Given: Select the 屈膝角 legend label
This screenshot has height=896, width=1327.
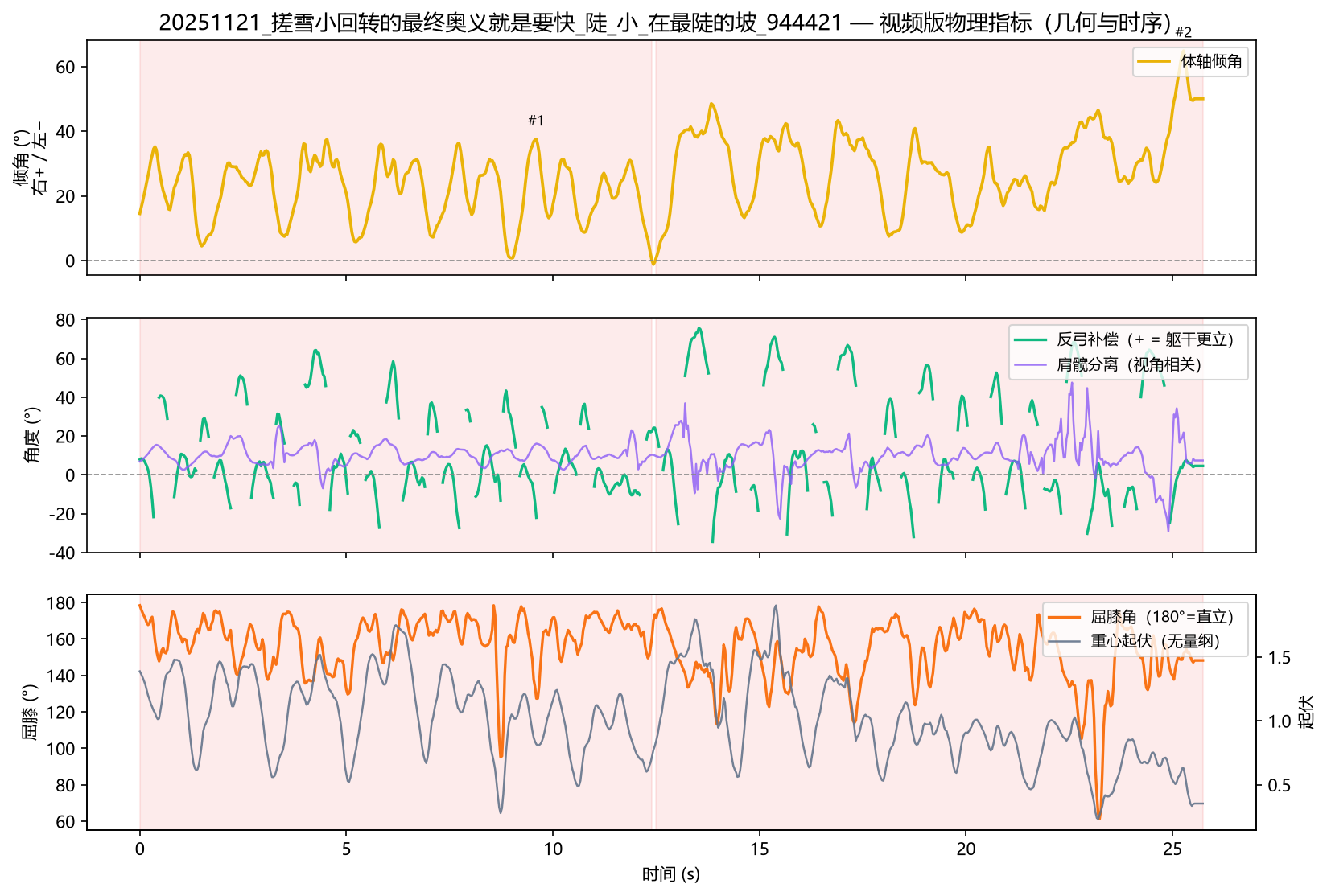Looking at the screenshot, I should (x=1162, y=617).
